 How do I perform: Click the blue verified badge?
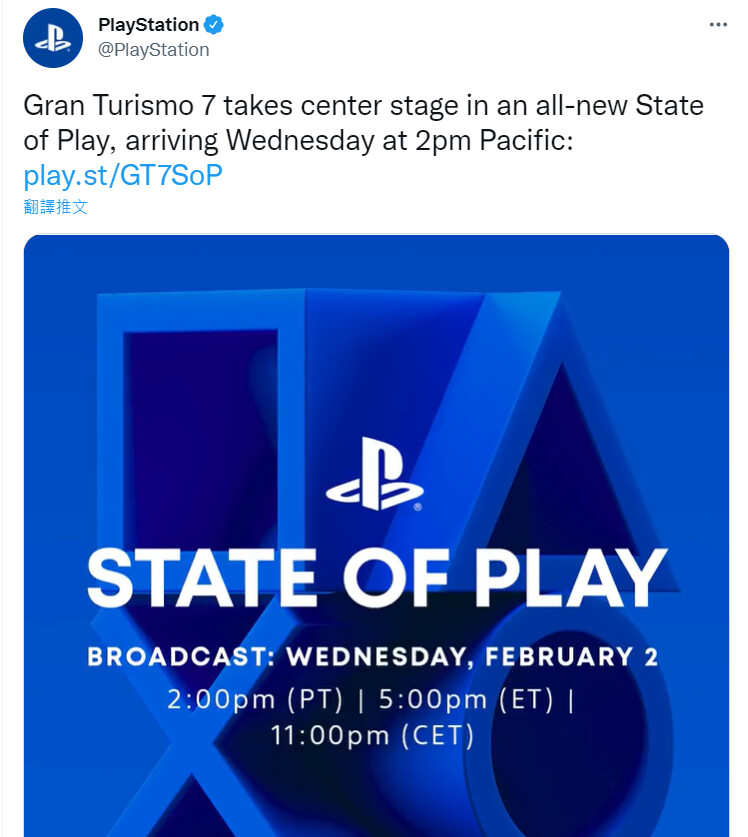point(215,25)
